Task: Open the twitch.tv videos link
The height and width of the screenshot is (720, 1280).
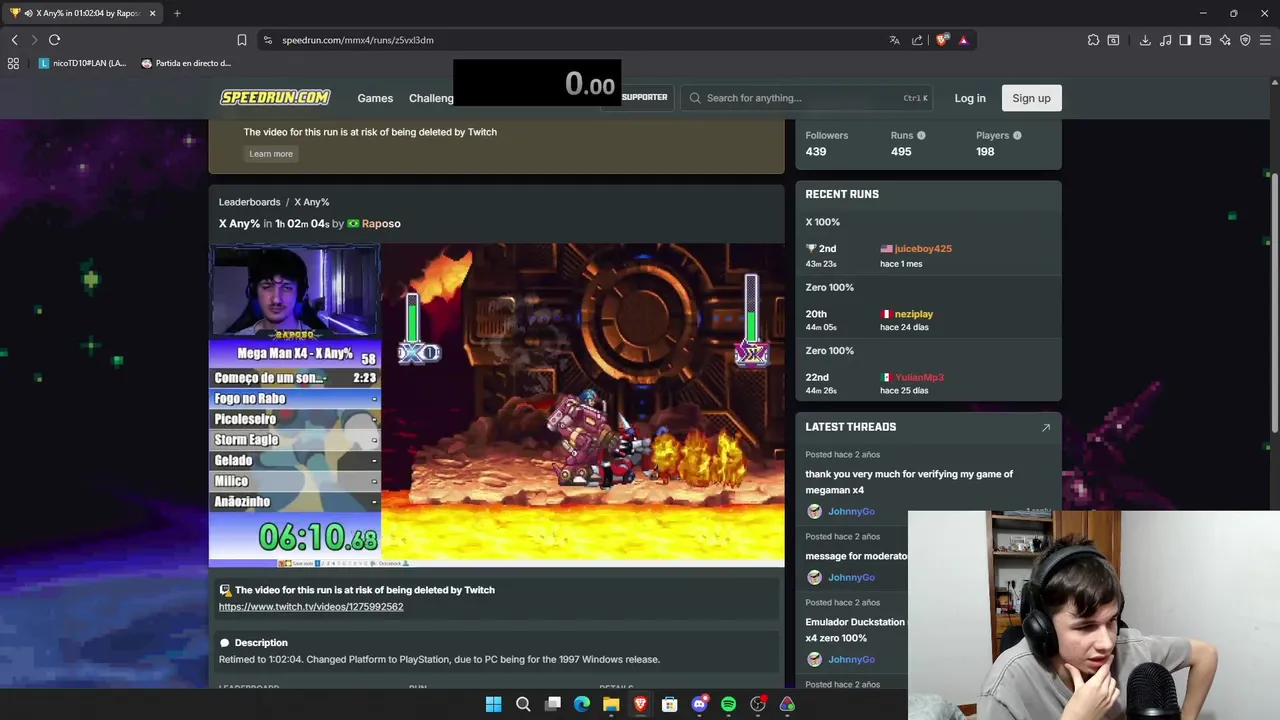Action: coord(311,607)
